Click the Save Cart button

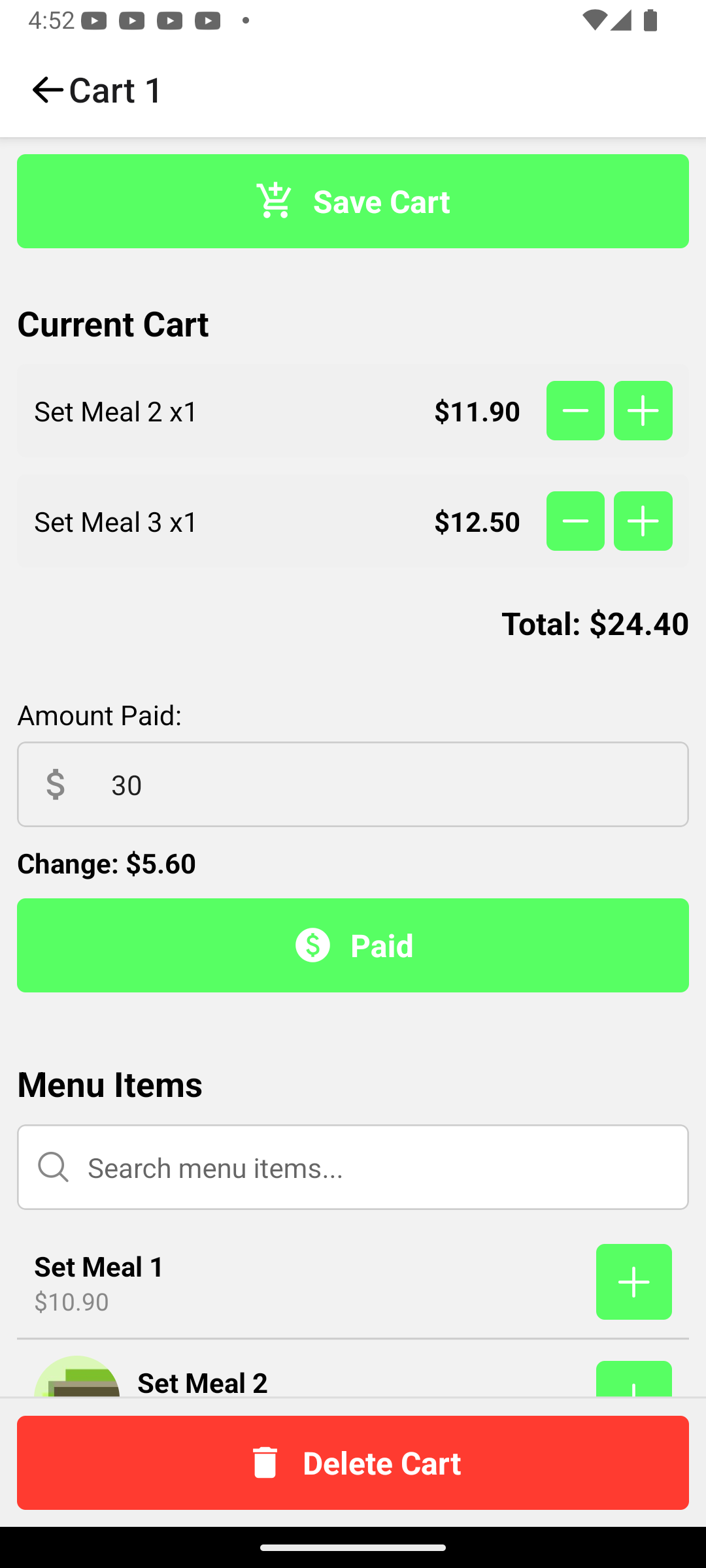pos(353,201)
